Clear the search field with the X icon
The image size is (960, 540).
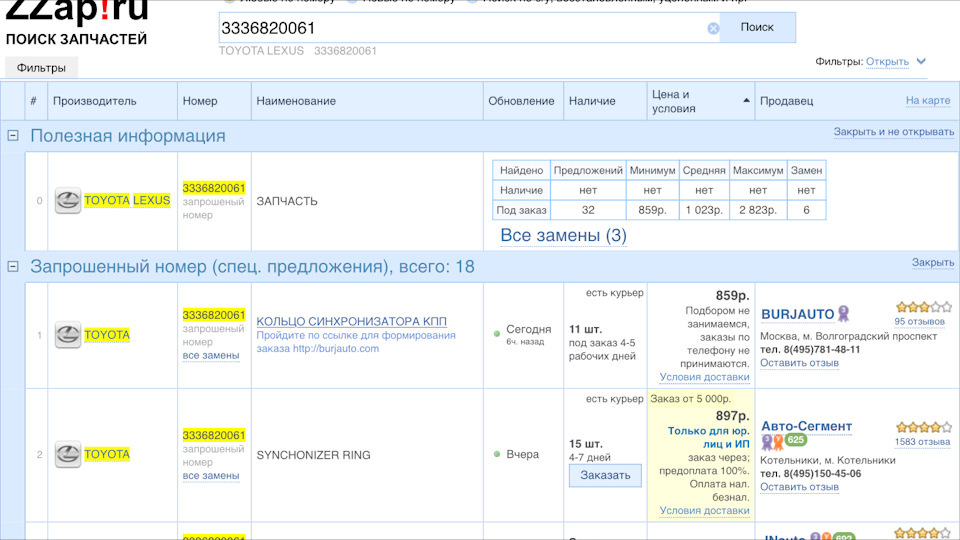point(713,28)
